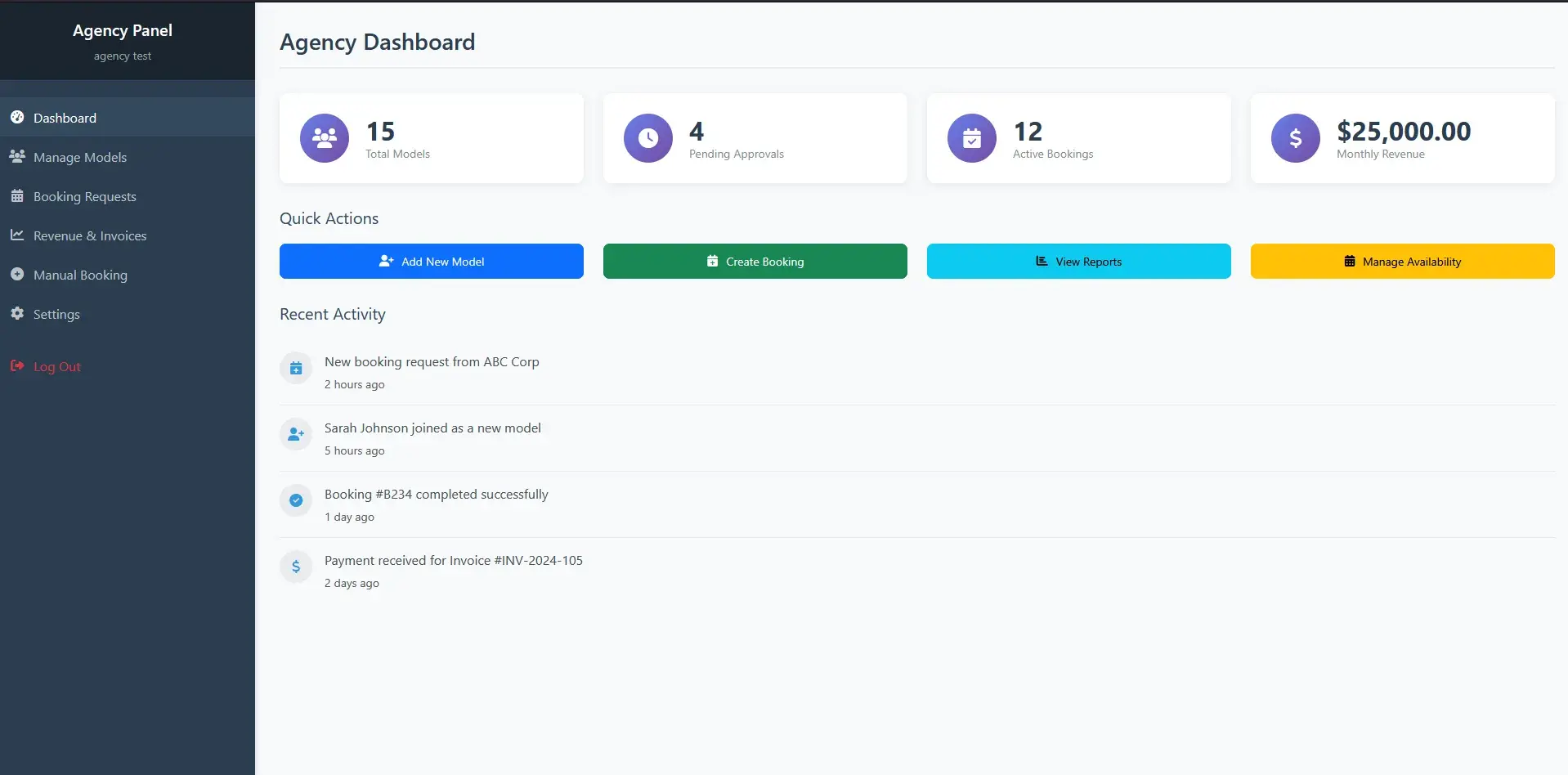The height and width of the screenshot is (775, 1568).
Task: Go to Booking Requests page
Action: 84,196
